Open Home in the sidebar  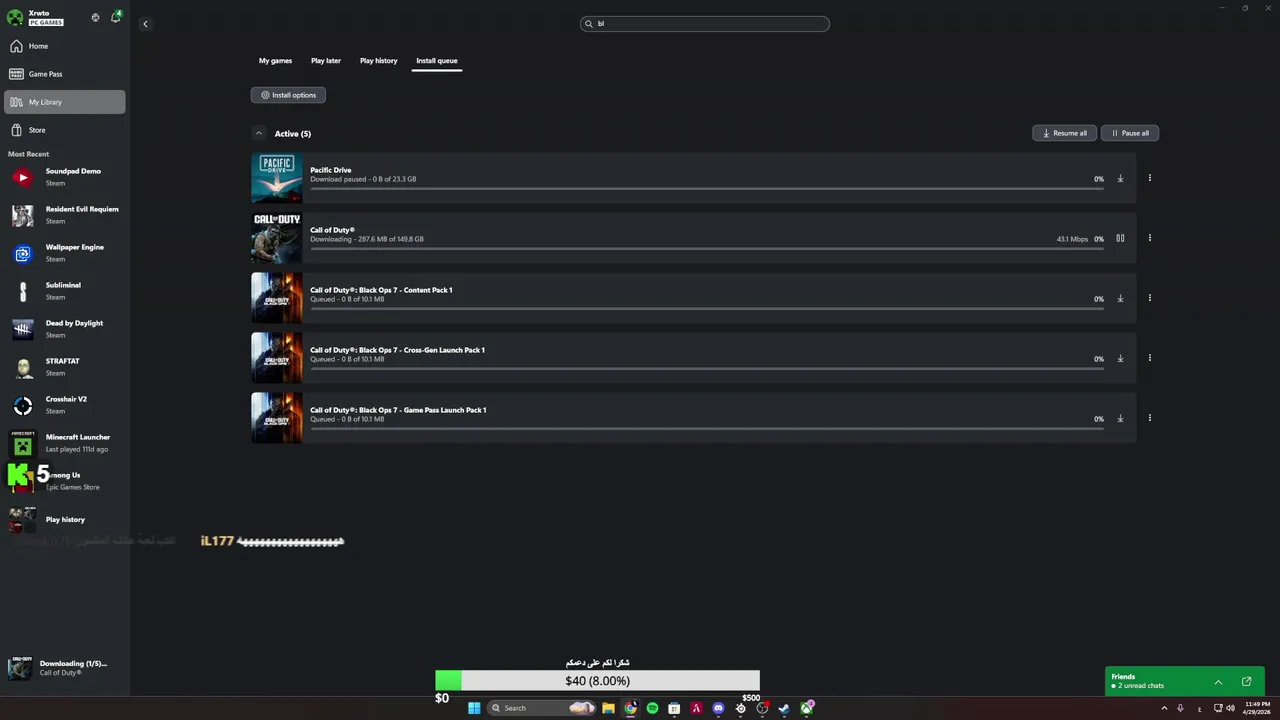65,46
